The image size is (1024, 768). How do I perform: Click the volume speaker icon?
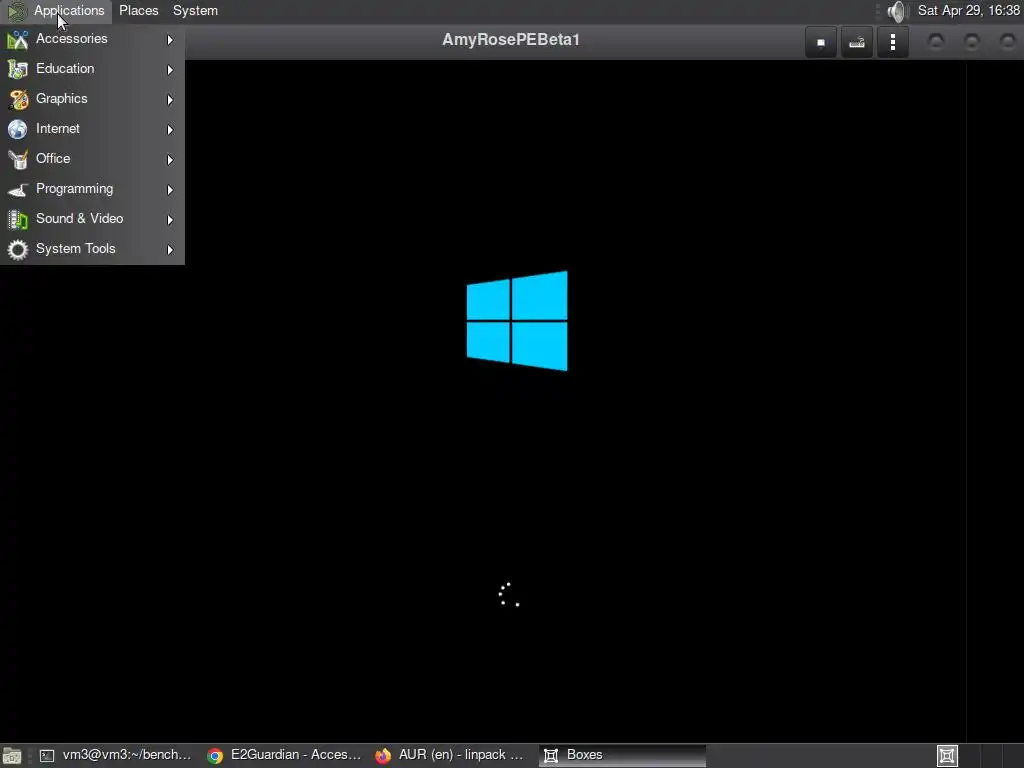pyautogui.click(x=898, y=11)
